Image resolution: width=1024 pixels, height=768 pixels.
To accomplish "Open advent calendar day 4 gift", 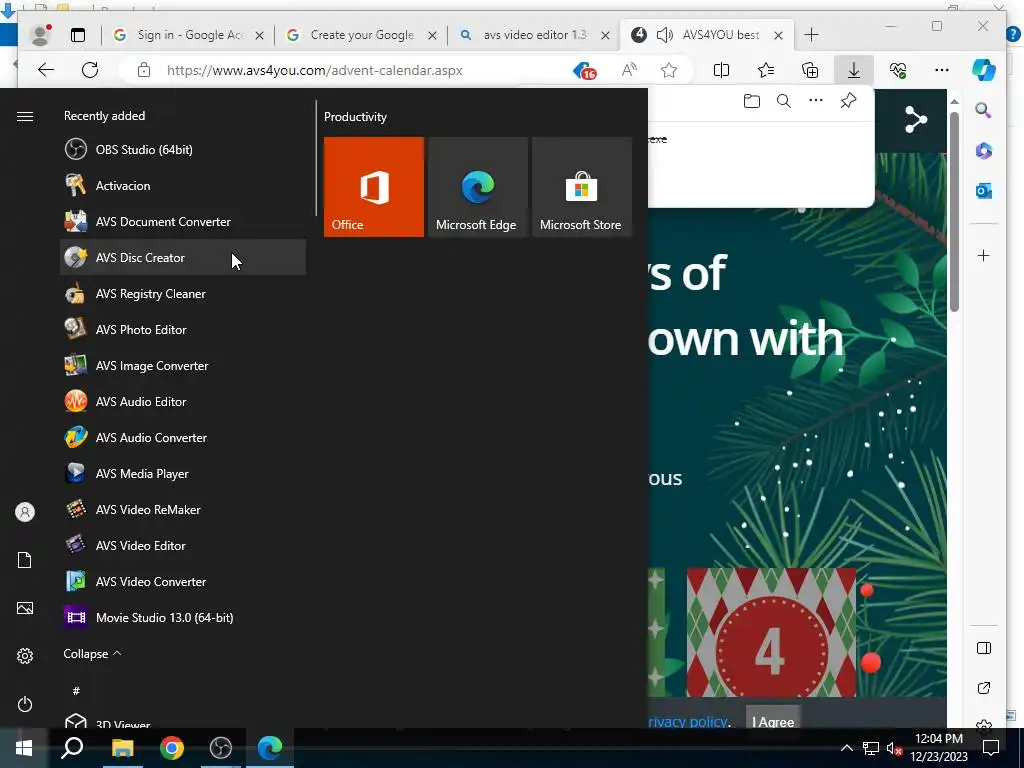I will click(771, 632).
